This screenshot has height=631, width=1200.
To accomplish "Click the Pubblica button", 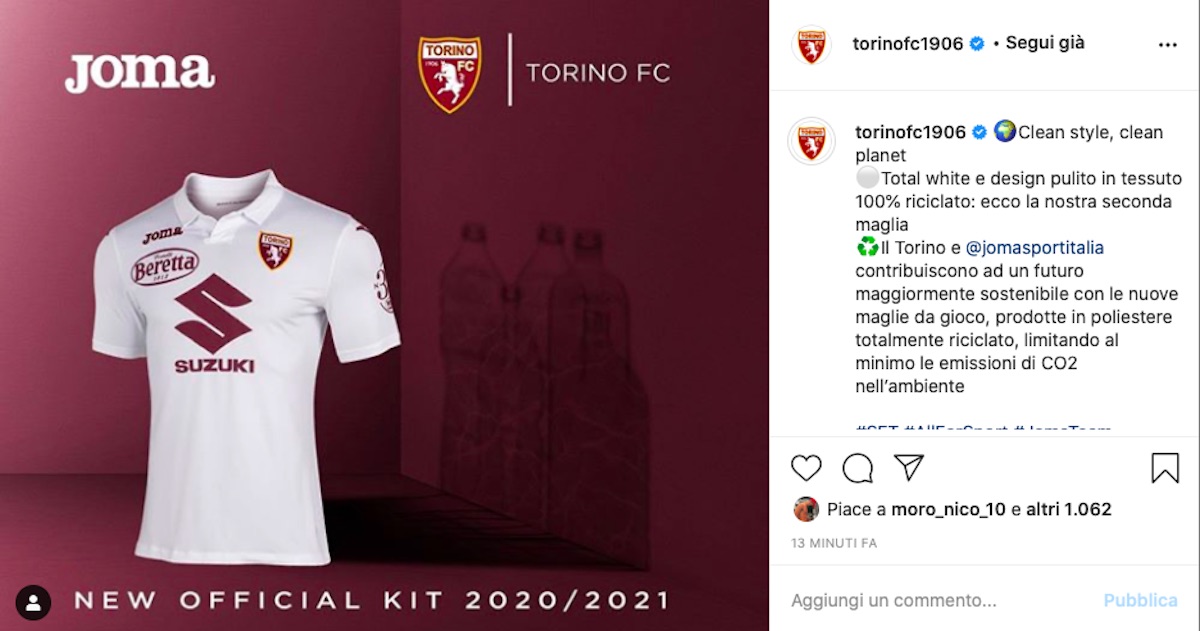I will [1140, 601].
